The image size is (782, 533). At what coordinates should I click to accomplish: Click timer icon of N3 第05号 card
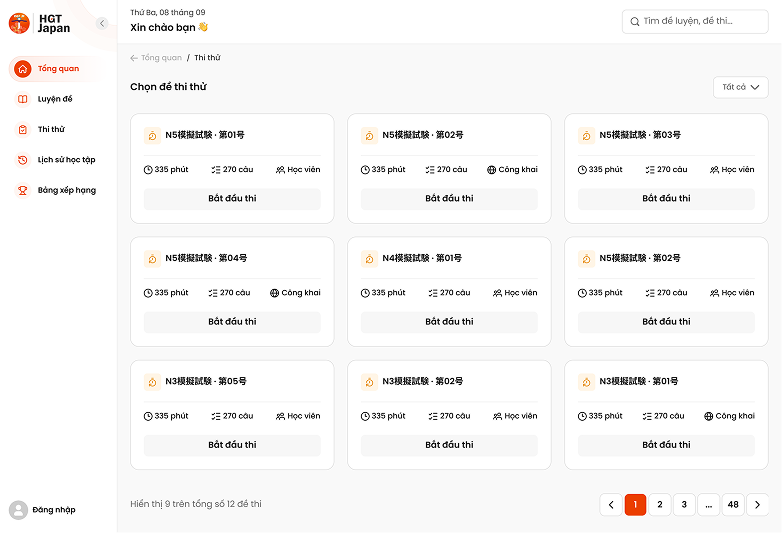coord(153,382)
